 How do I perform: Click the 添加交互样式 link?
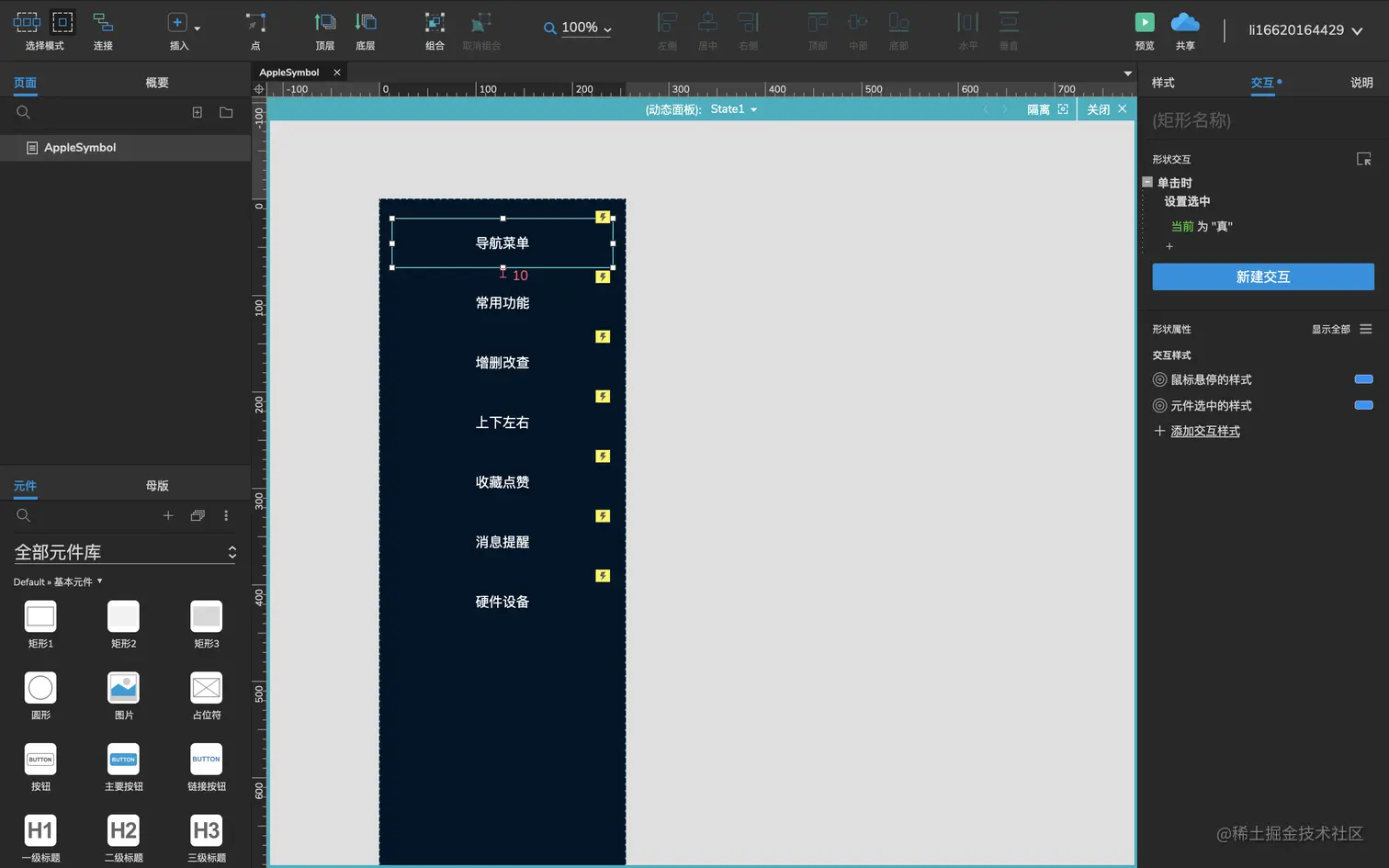[x=1204, y=431]
